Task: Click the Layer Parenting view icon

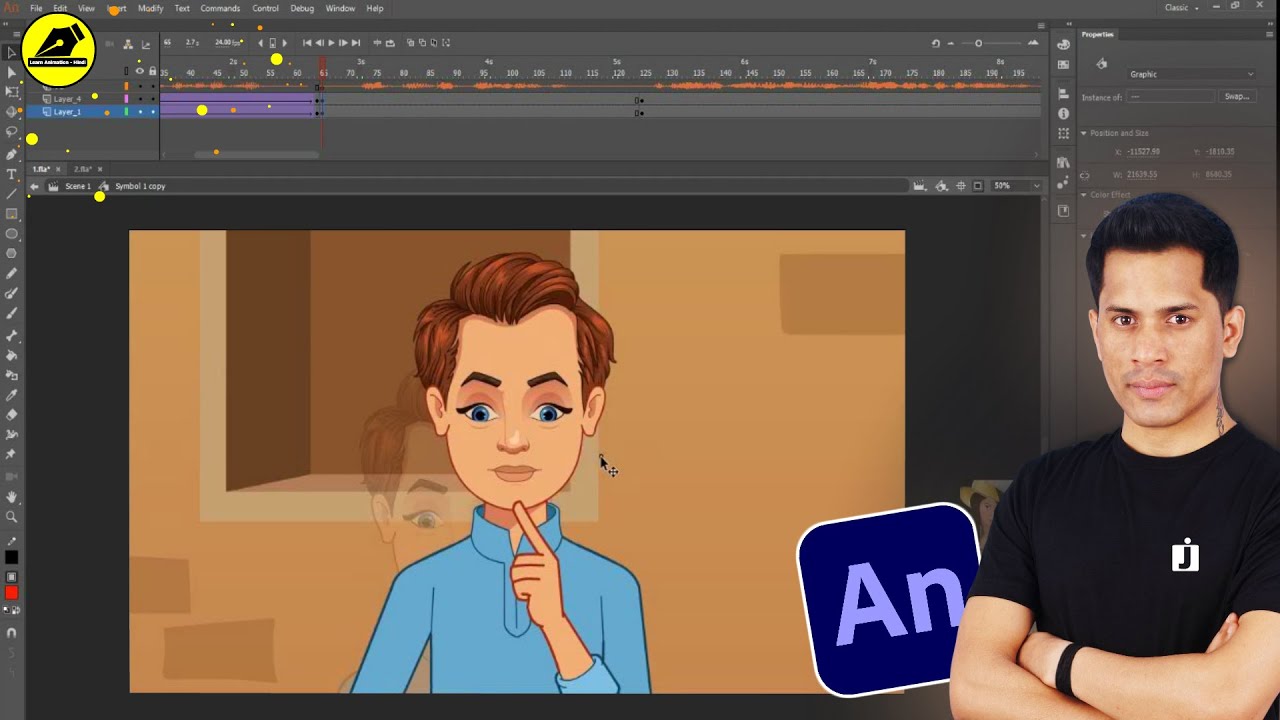Action: pos(128,43)
